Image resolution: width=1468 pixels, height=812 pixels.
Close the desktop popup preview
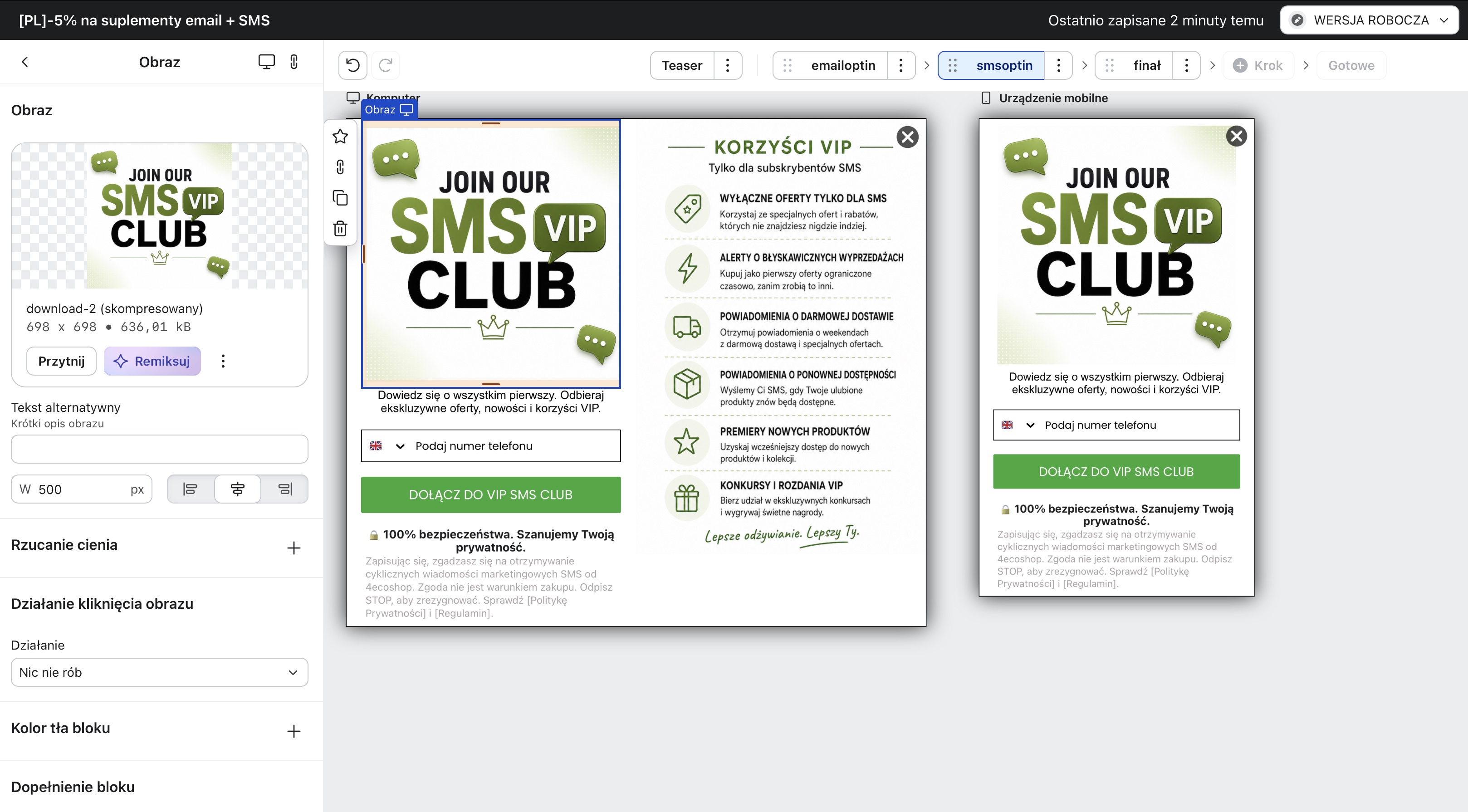coord(907,137)
